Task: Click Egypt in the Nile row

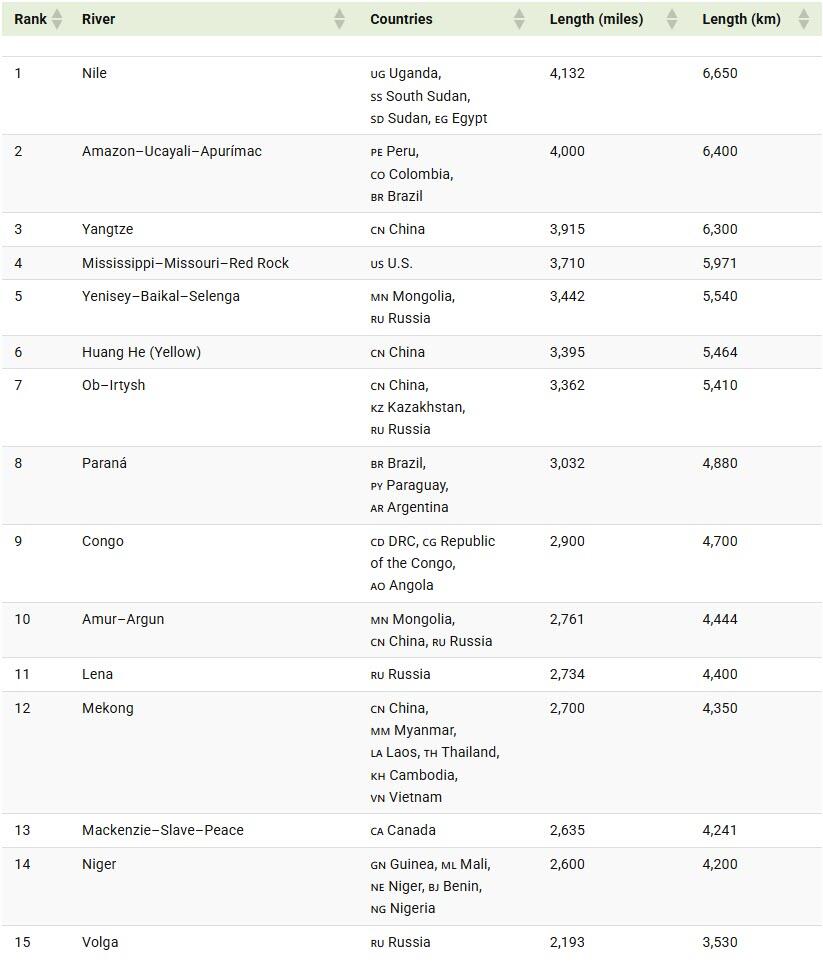Action: pyautogui.click(x=469, y=118)
